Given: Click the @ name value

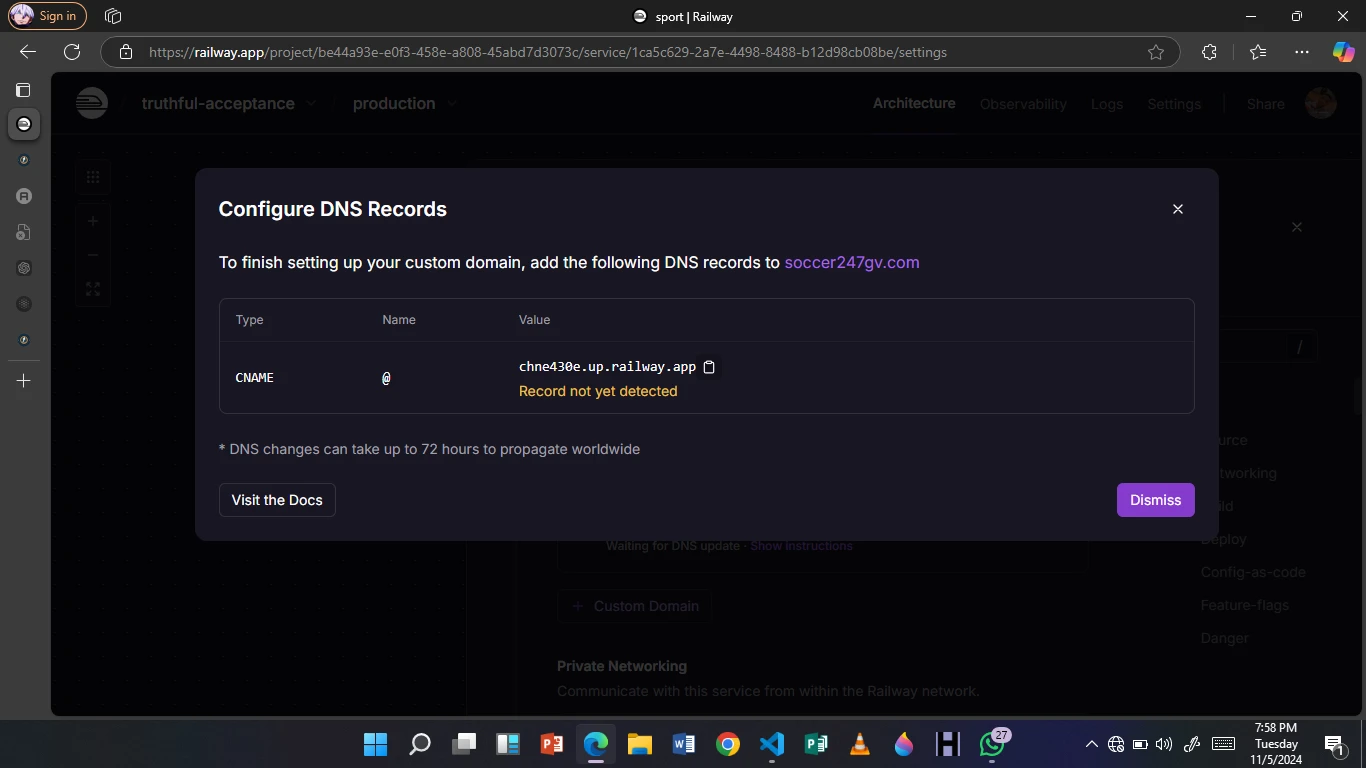Looking at the screenshot, I should [386, 378].
